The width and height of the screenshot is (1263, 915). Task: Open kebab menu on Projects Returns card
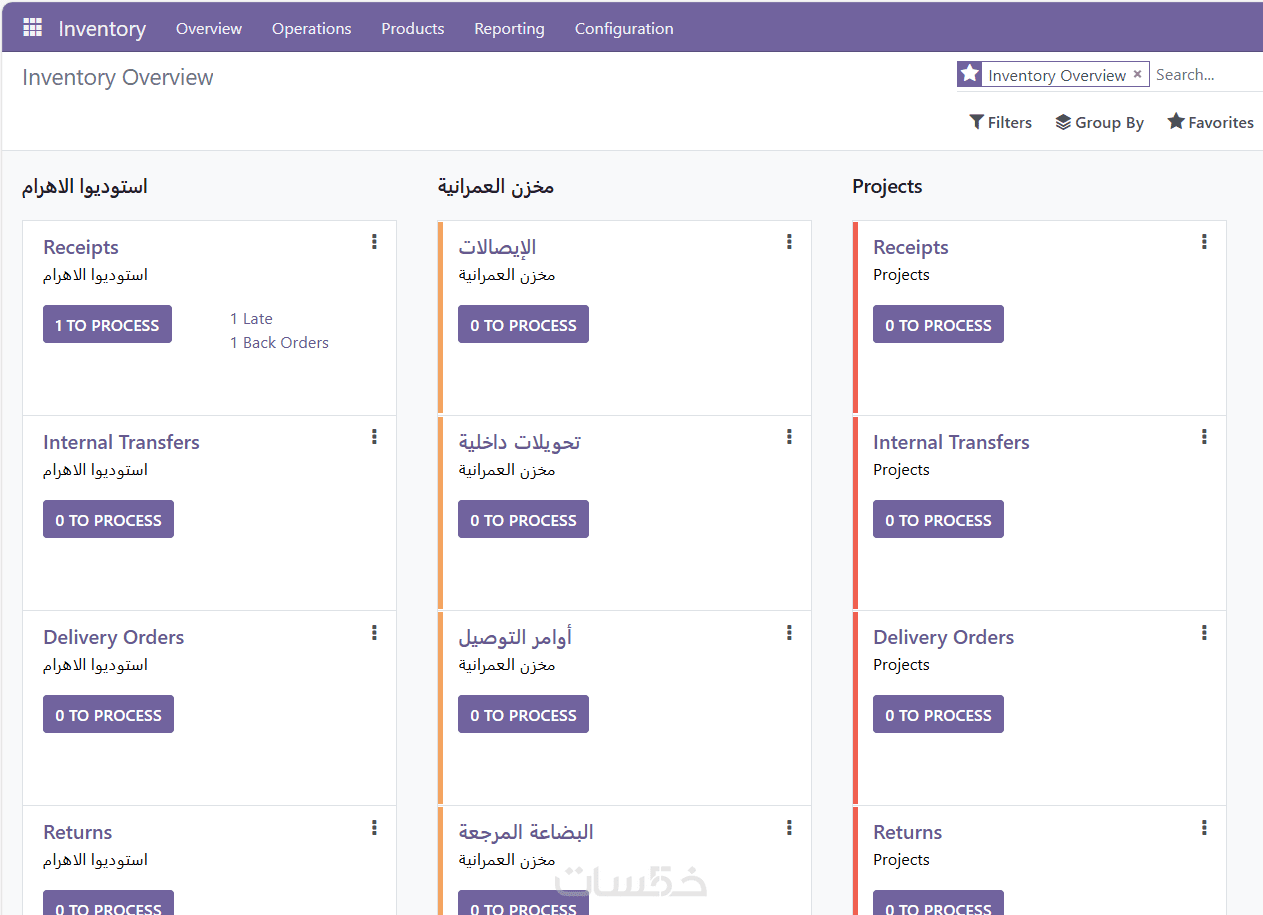click(x=1204, y=827)
